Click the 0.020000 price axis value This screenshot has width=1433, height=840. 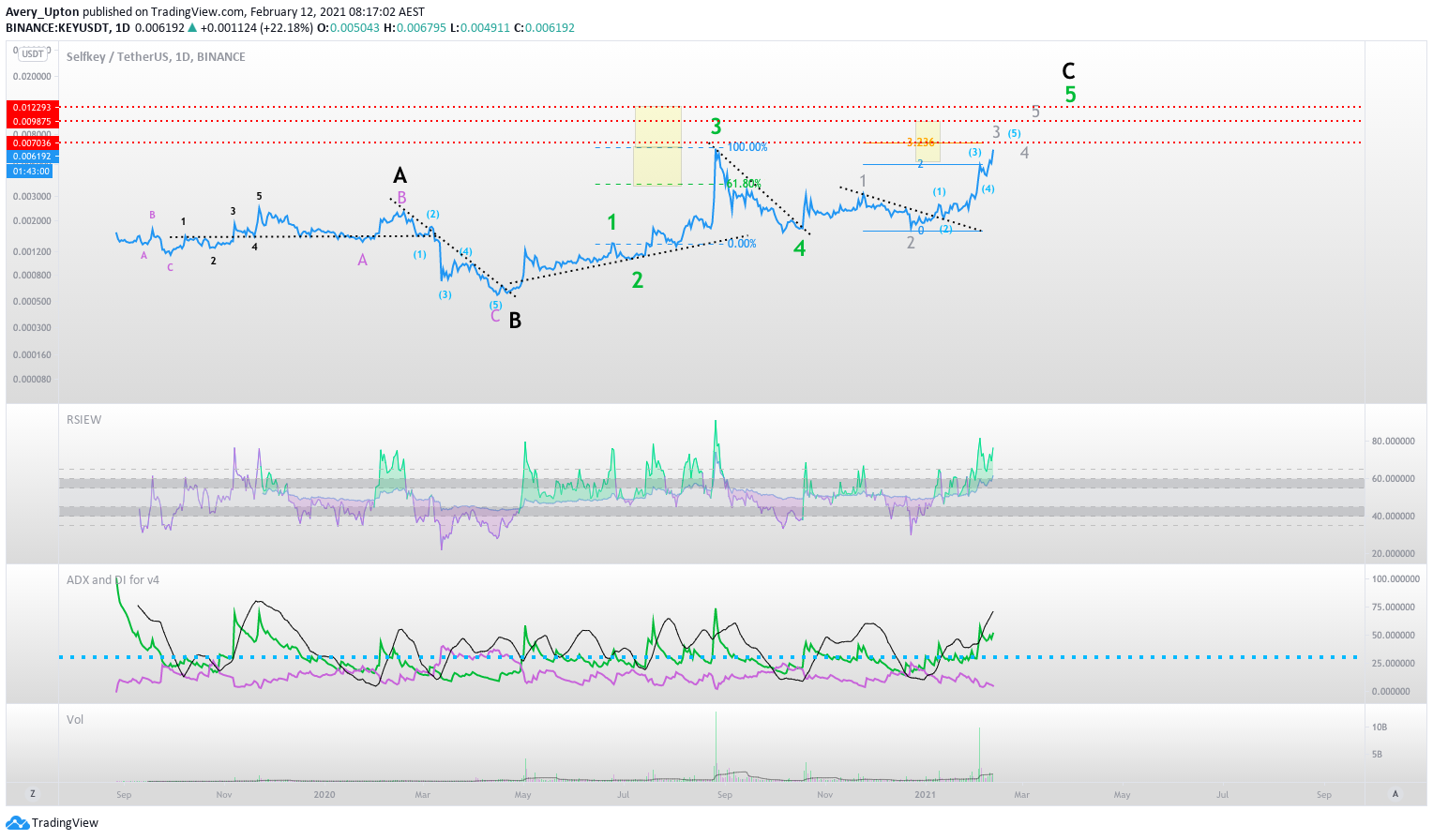[32, 77]
